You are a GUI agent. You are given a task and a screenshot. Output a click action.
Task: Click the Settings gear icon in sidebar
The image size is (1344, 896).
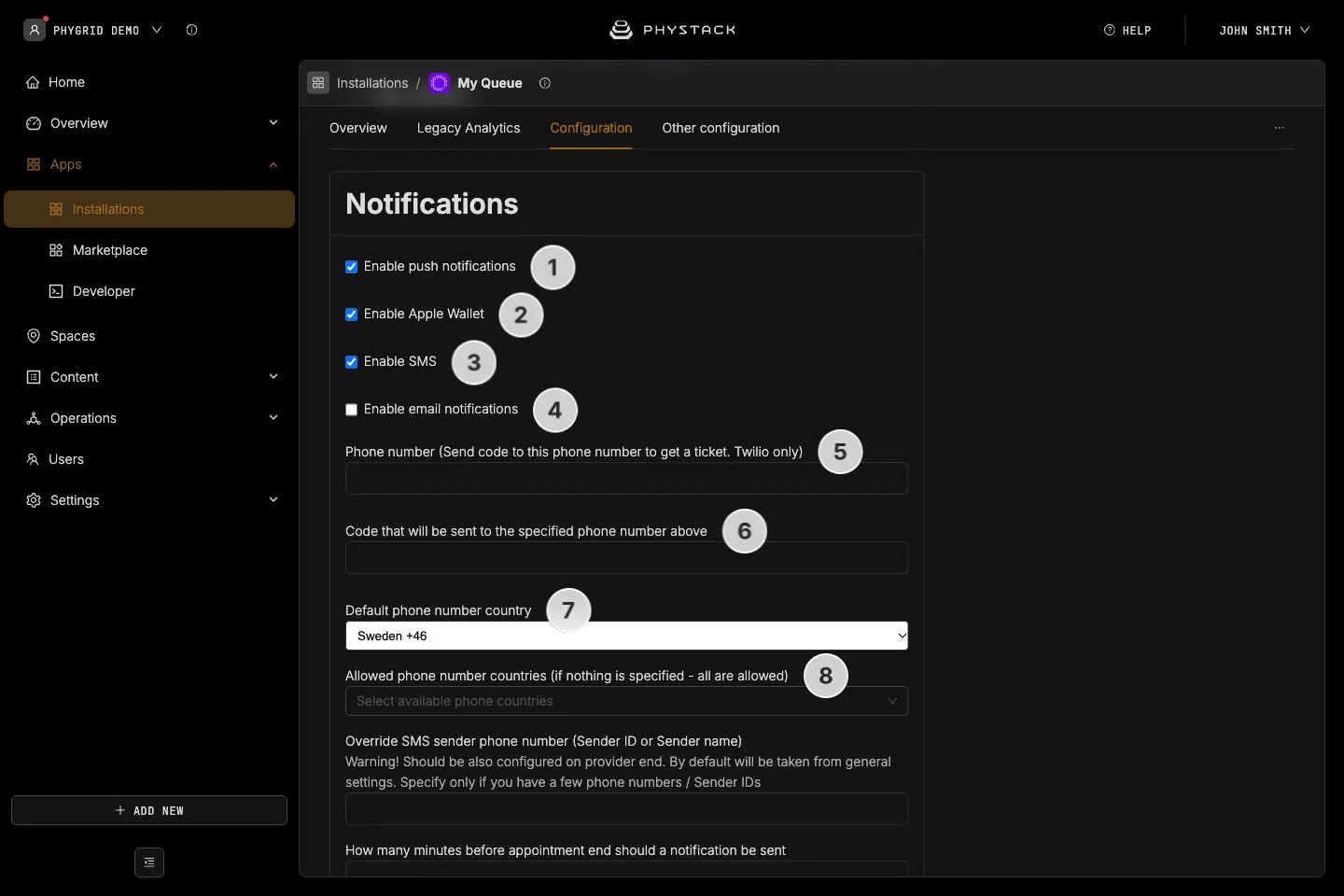point(34,500)
